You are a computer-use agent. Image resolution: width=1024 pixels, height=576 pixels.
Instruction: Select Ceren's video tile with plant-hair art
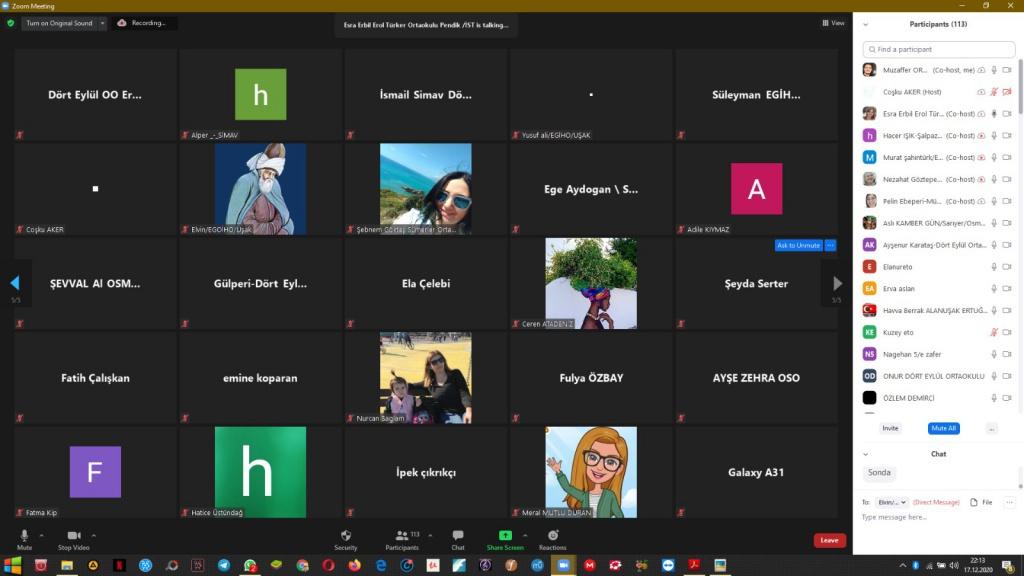[x=591, y=283]
